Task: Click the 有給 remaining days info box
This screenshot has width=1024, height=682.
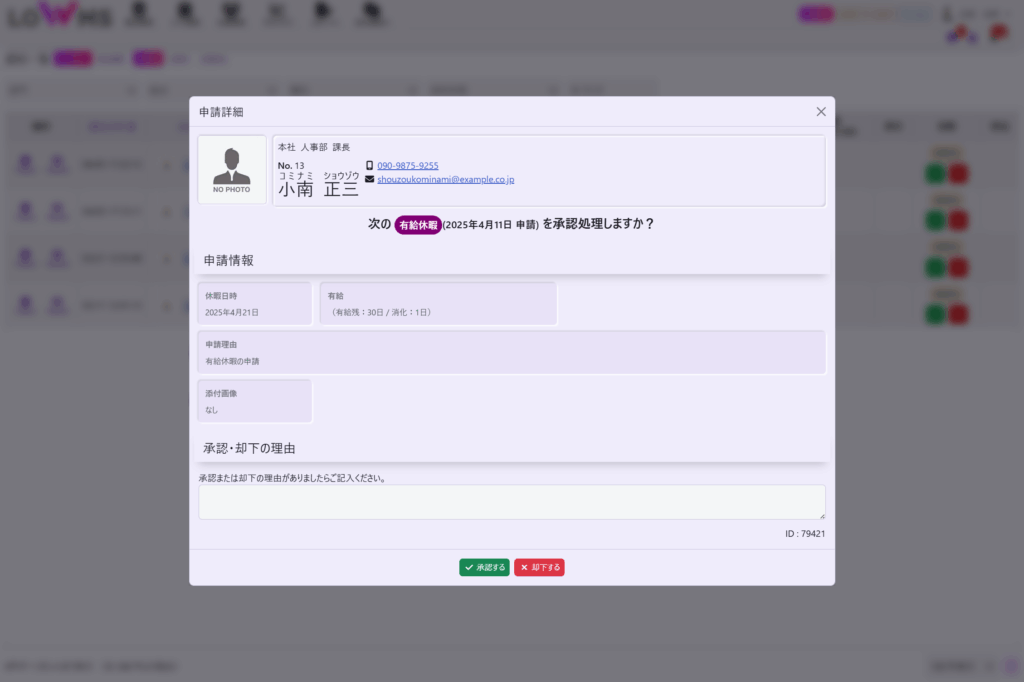Action: (x=437, y=304)
